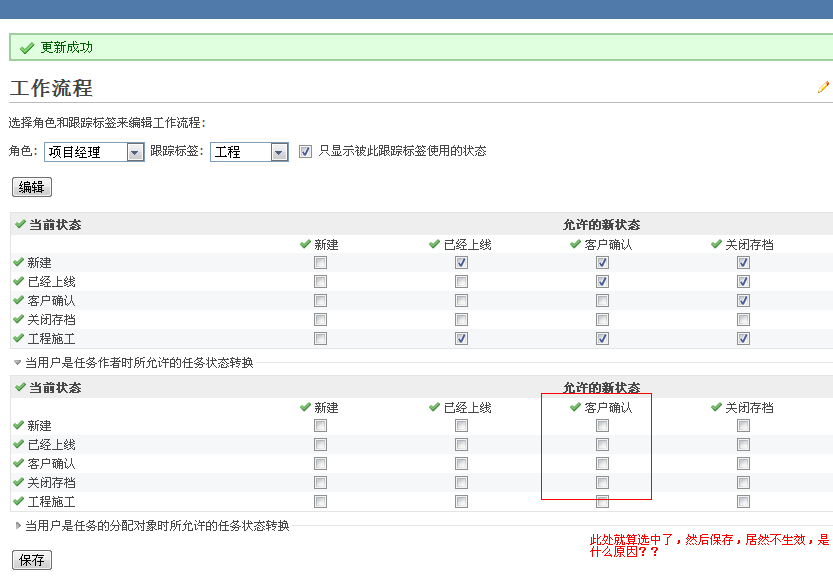Check 客户确认 to 已经上线 transition in upper table
Viewport: 833px width, 585px height.
(x=461, y=301)
